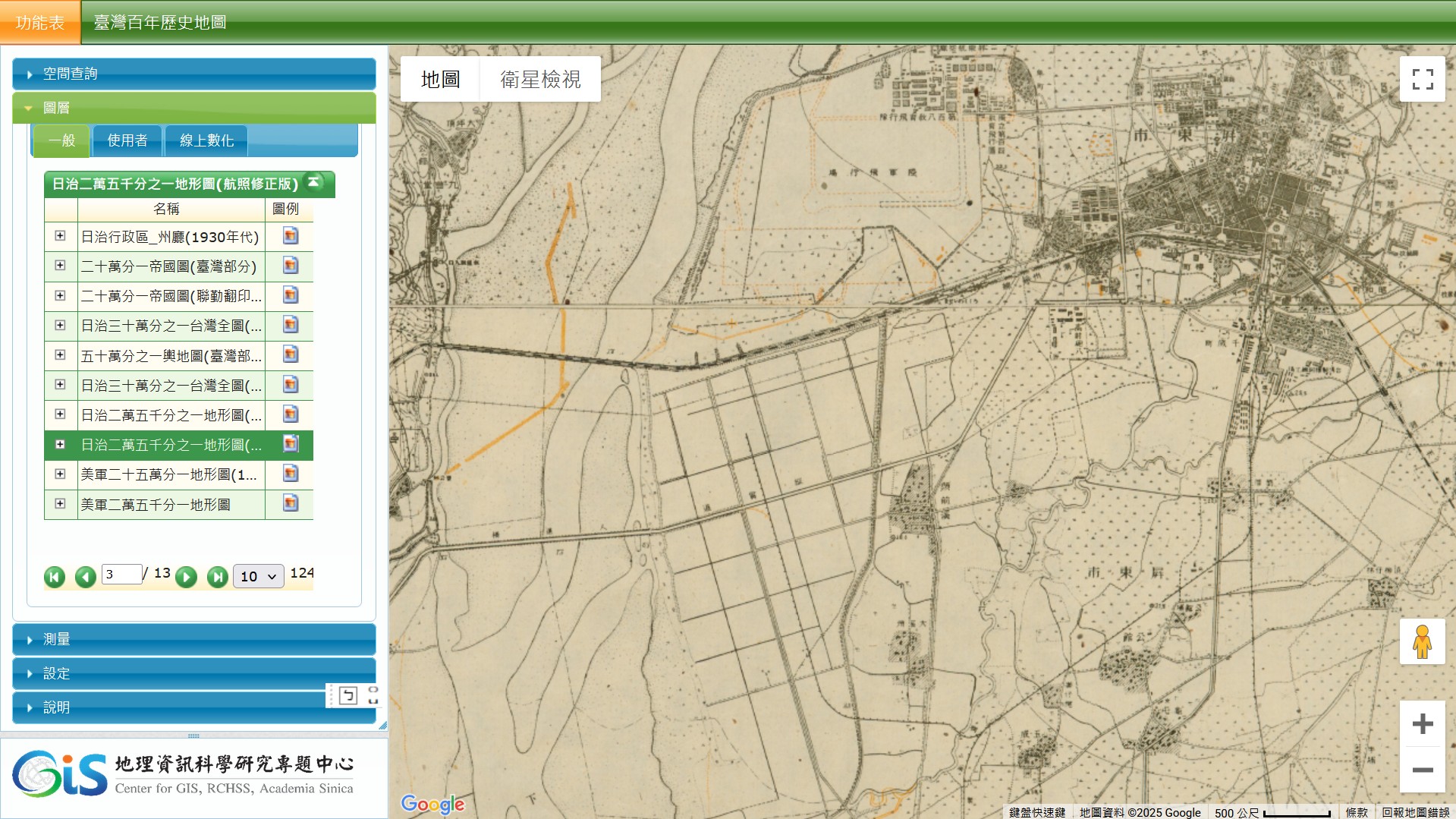Switch map to 地圖 view

click(x=441, y=79)
